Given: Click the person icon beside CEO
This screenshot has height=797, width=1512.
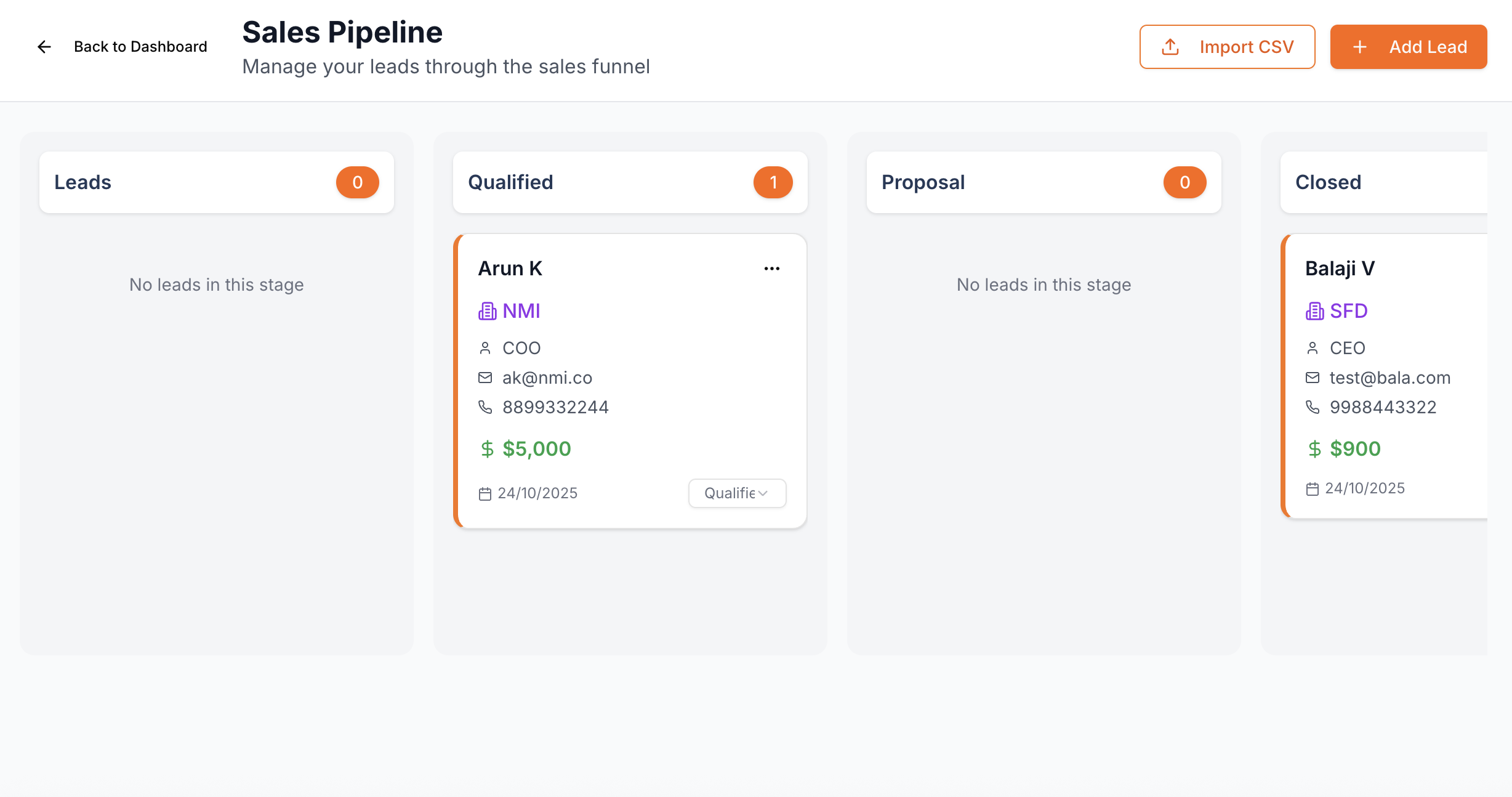Looking at the screenshot, I should pos(1313,348).
